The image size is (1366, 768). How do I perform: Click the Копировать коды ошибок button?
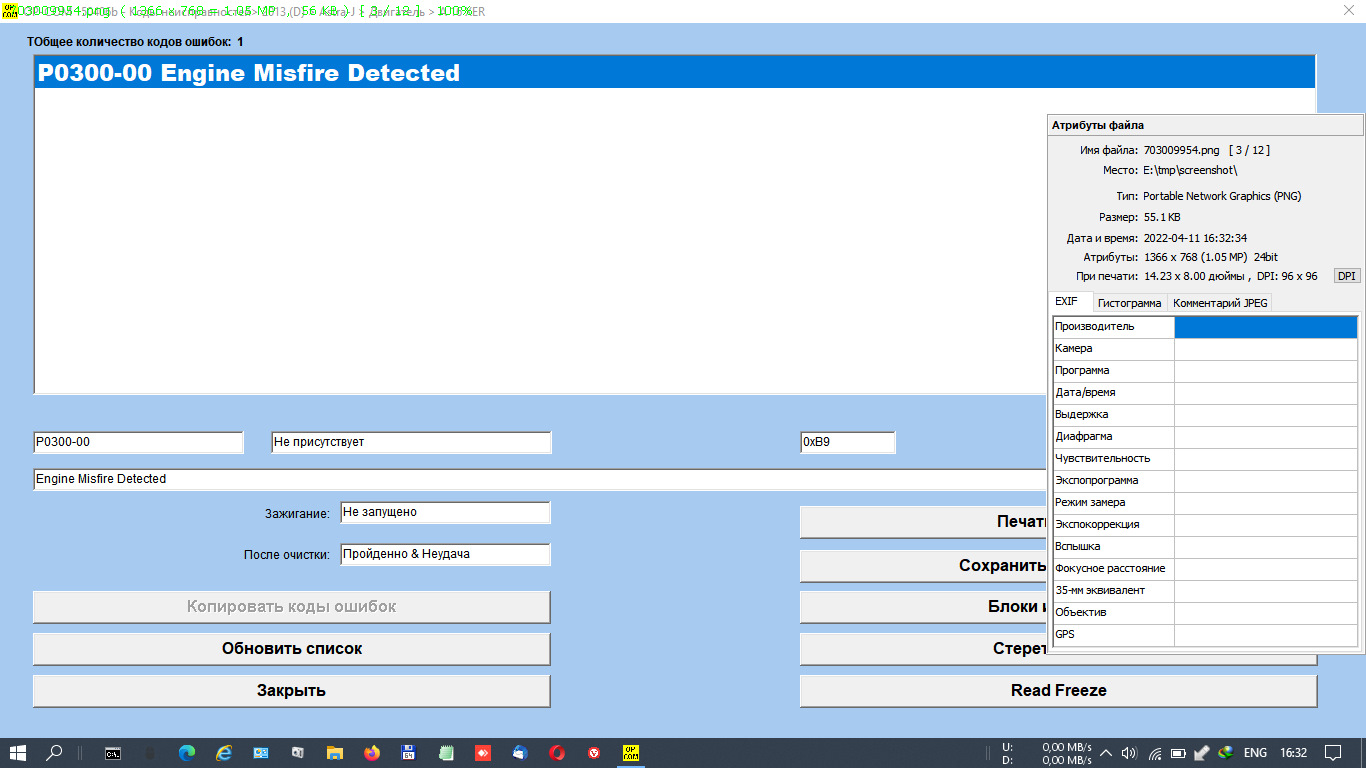click(x=292, y=607)
